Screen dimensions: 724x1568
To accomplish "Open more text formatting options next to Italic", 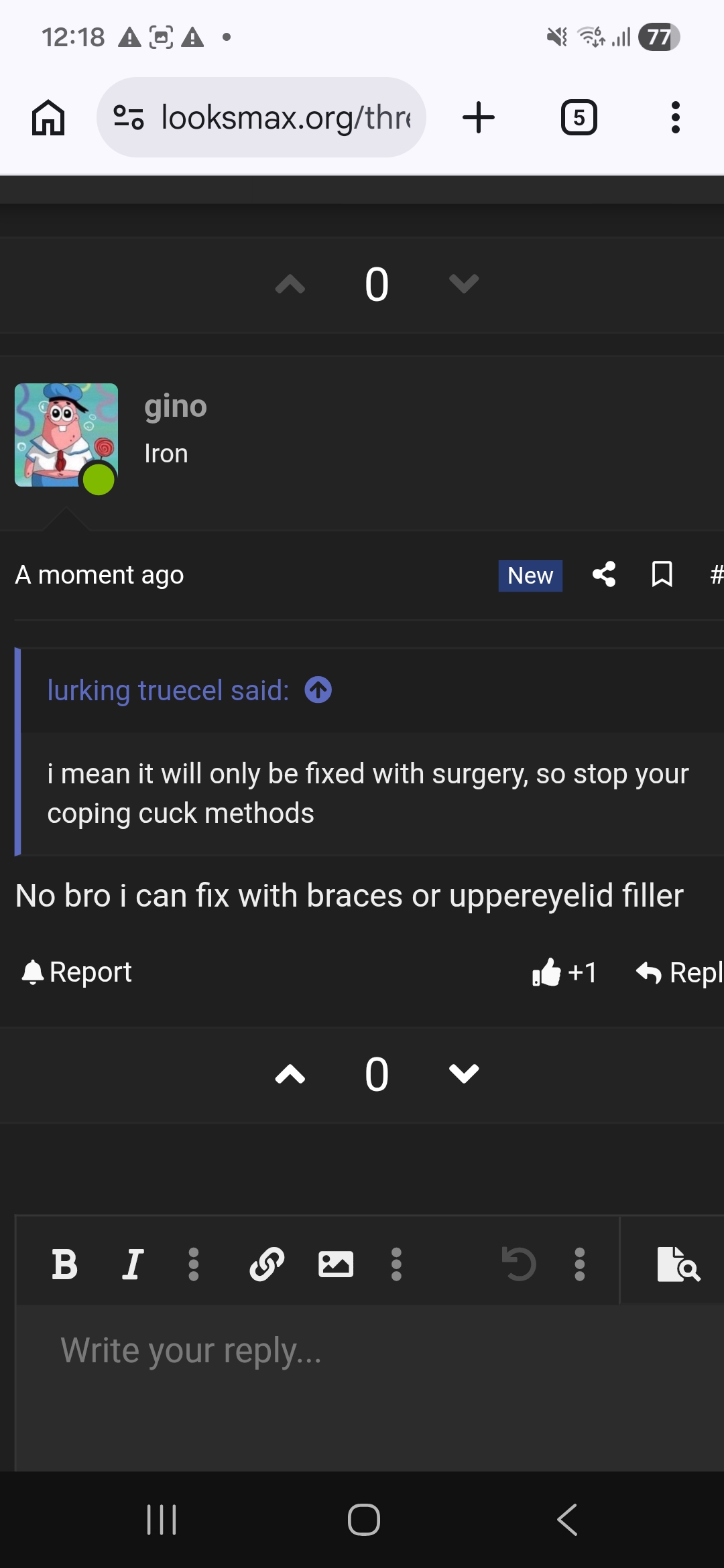I will pos(193,1264).
